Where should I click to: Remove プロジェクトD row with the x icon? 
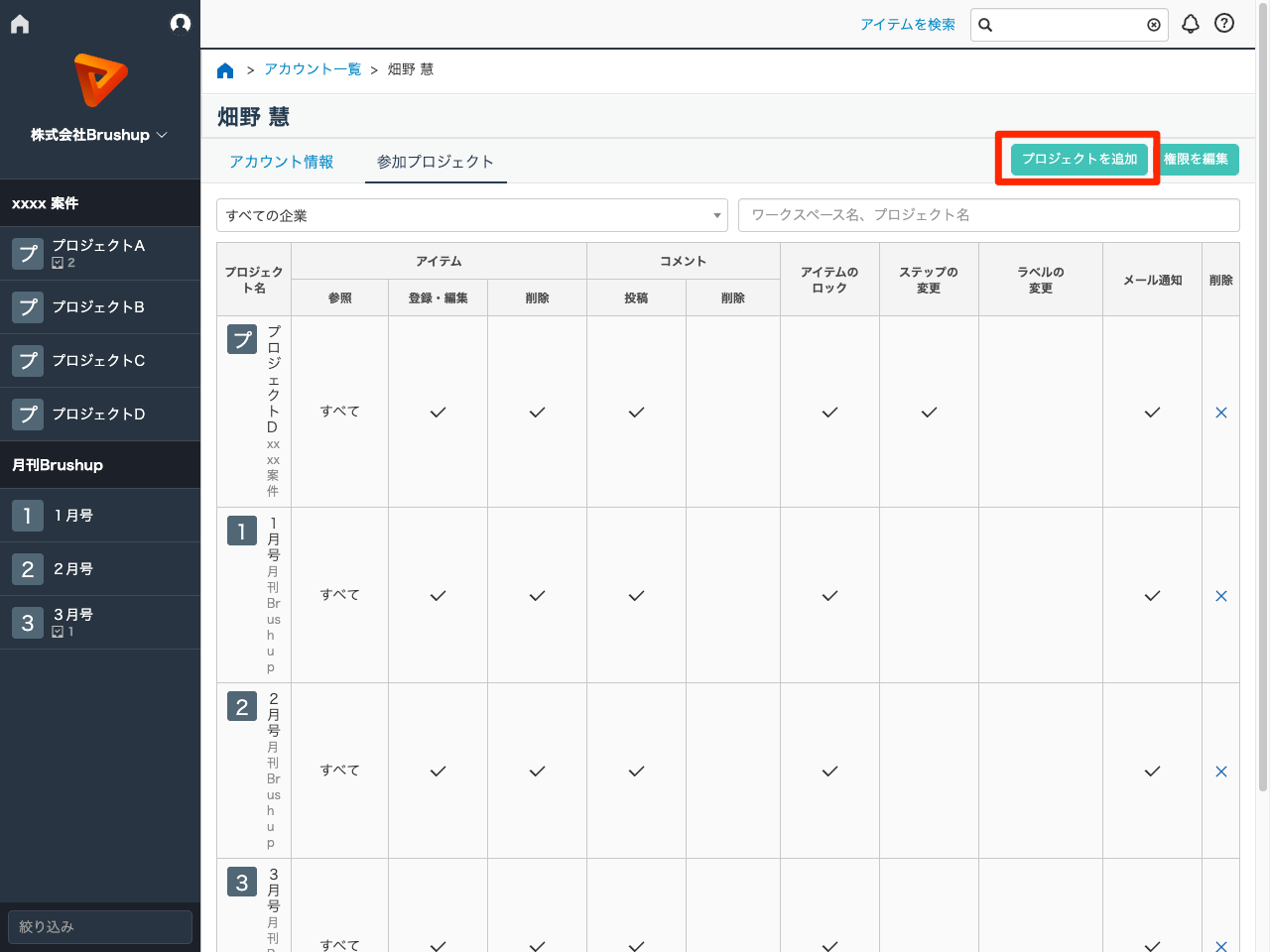tap(1221, 413)
